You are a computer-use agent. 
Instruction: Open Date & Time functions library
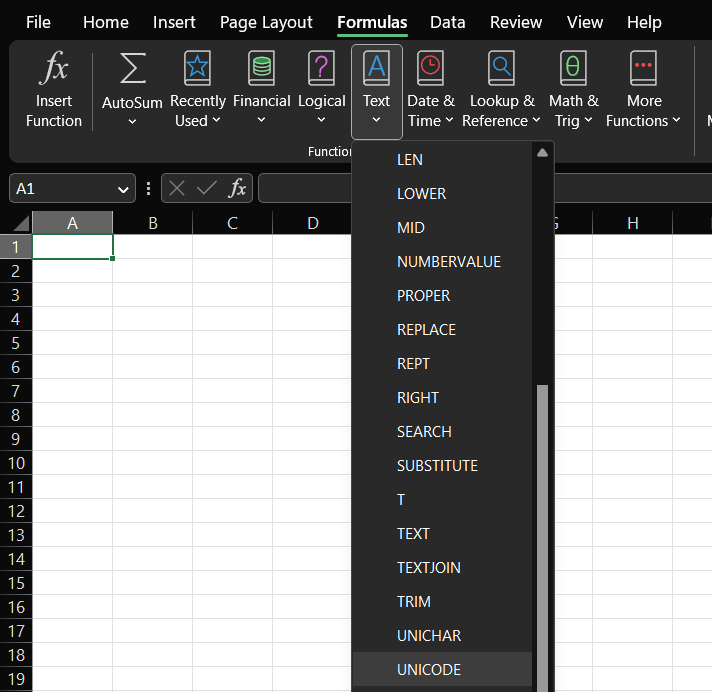pos(430,70)
